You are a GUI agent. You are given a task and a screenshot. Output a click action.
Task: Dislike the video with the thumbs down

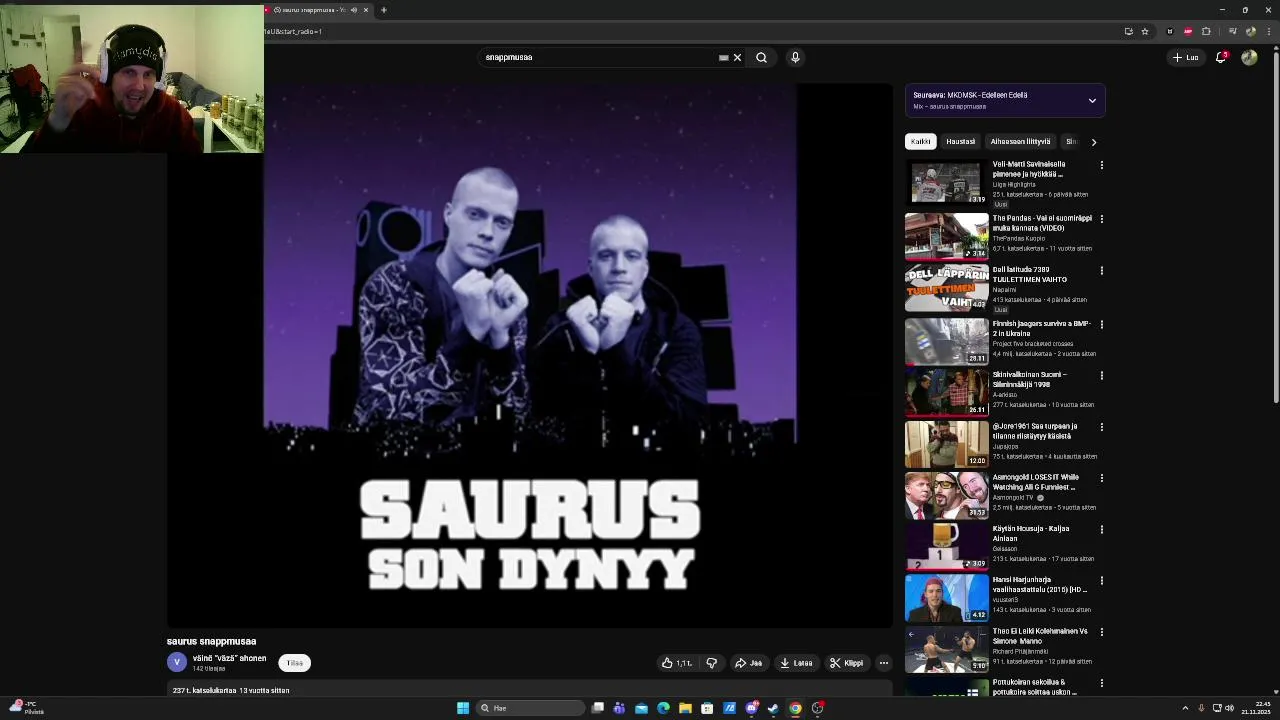coord(711,663)
